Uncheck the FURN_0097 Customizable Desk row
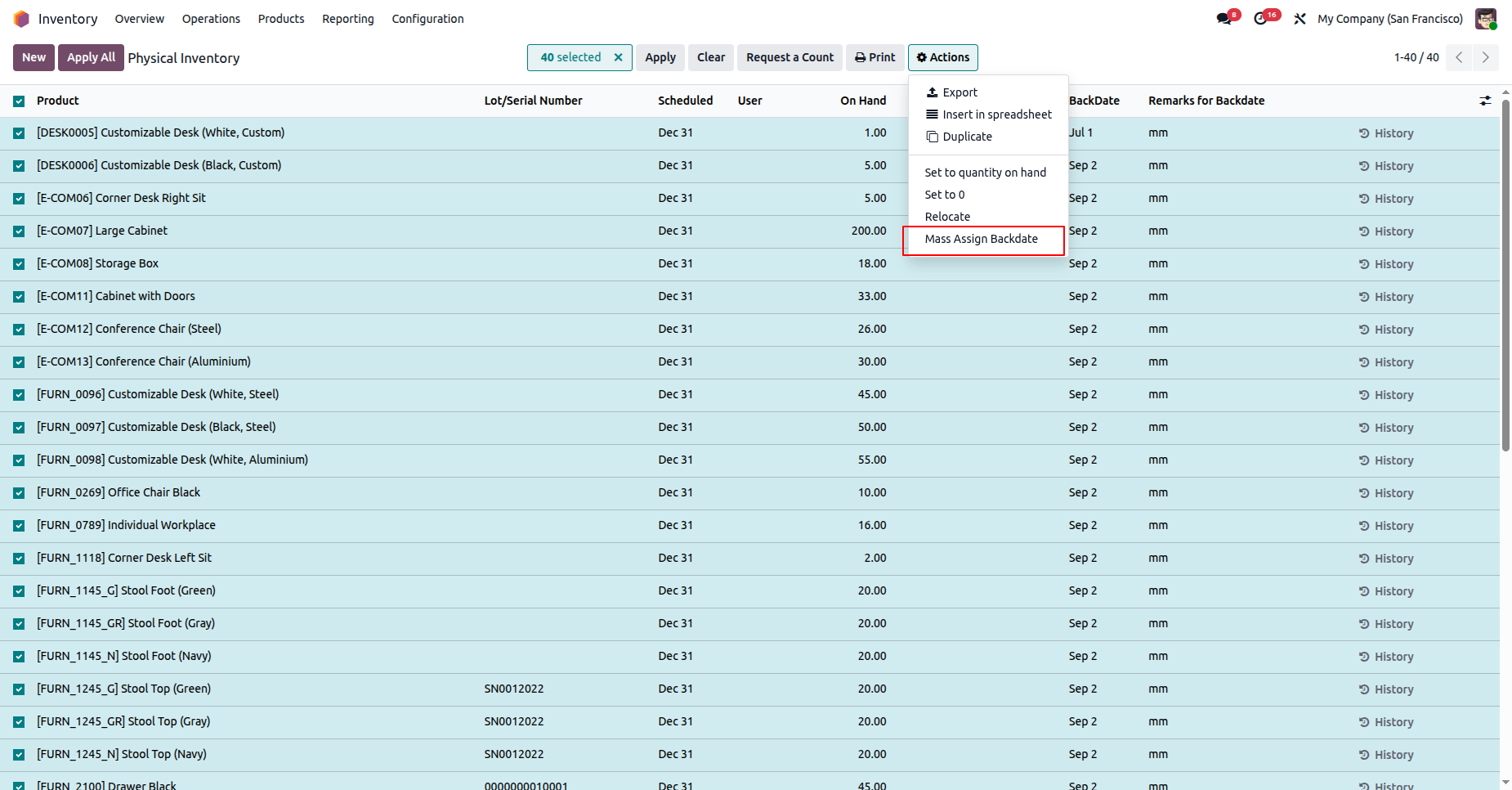Viewport: 1512px width, 790px height. coord(19,428)
